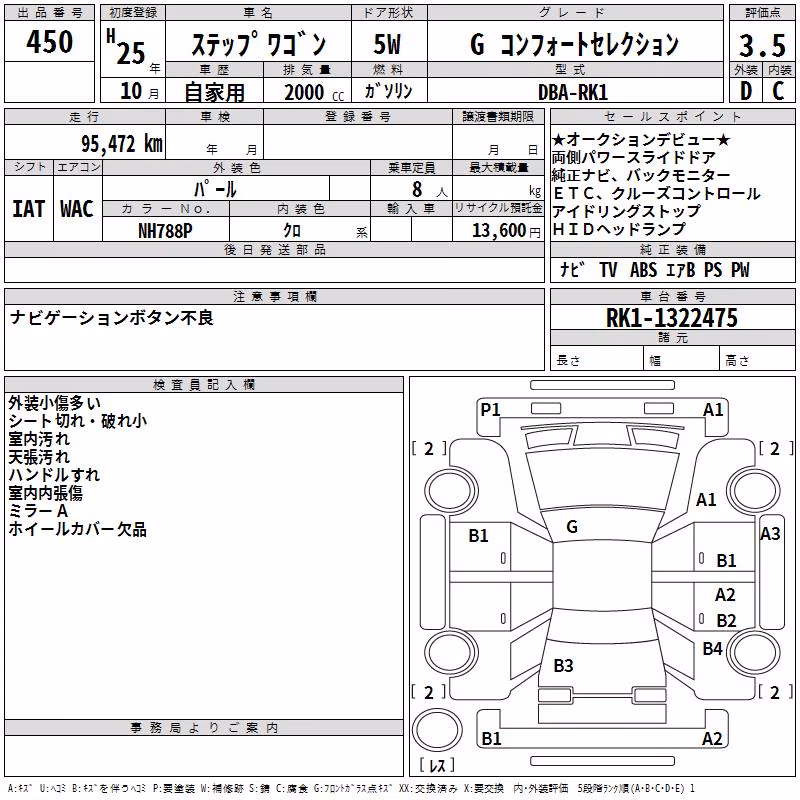Click the spare tire レス circle

point(437,730)
